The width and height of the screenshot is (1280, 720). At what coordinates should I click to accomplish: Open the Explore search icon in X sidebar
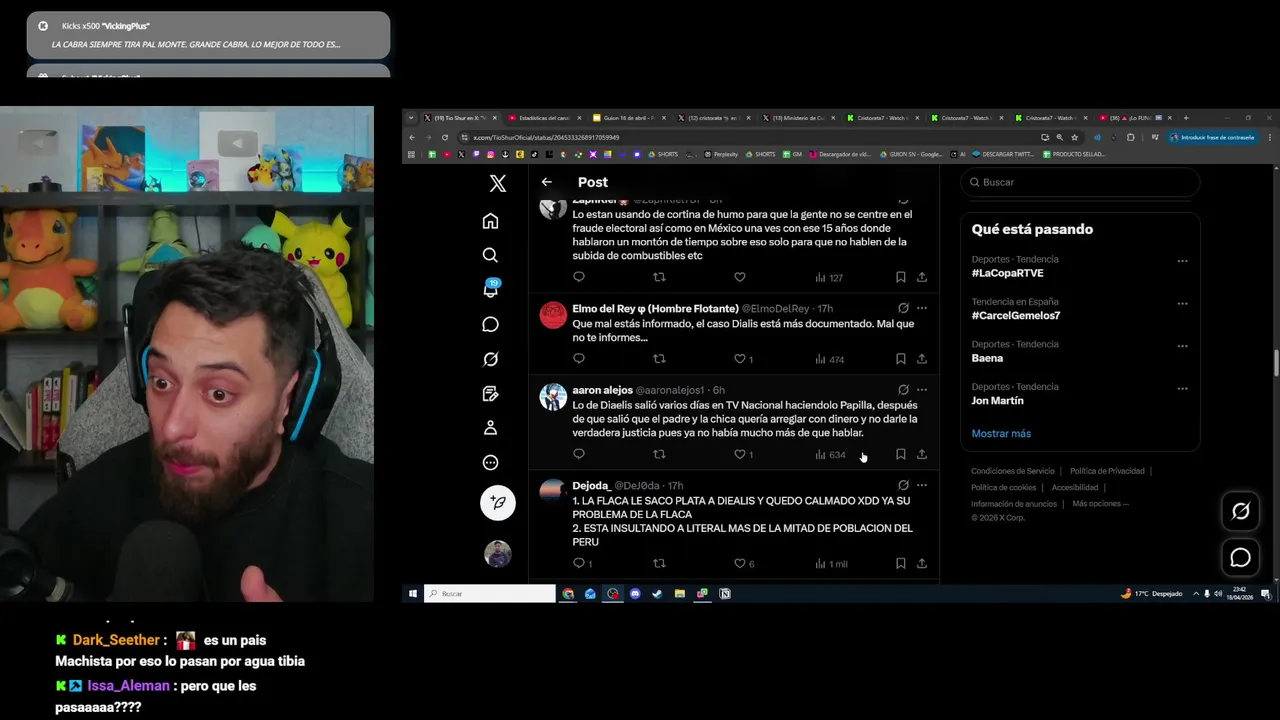coord(490,255)
